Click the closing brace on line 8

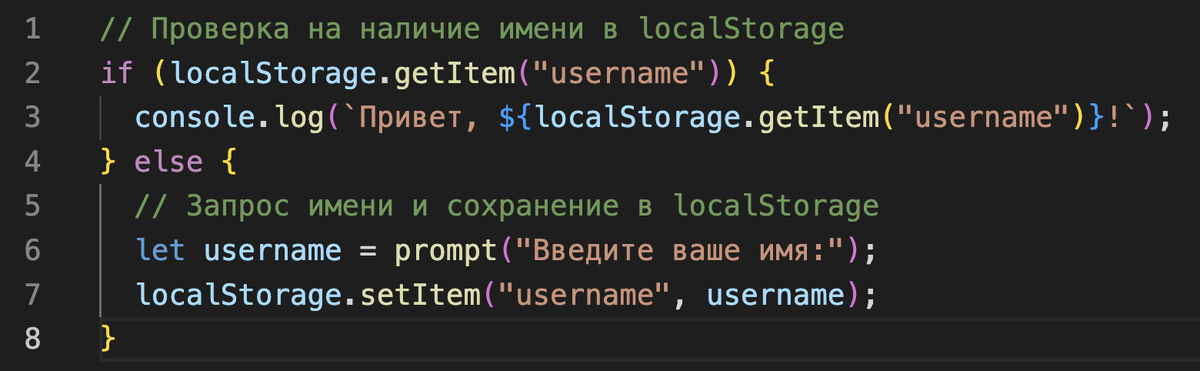pos(109,338)
